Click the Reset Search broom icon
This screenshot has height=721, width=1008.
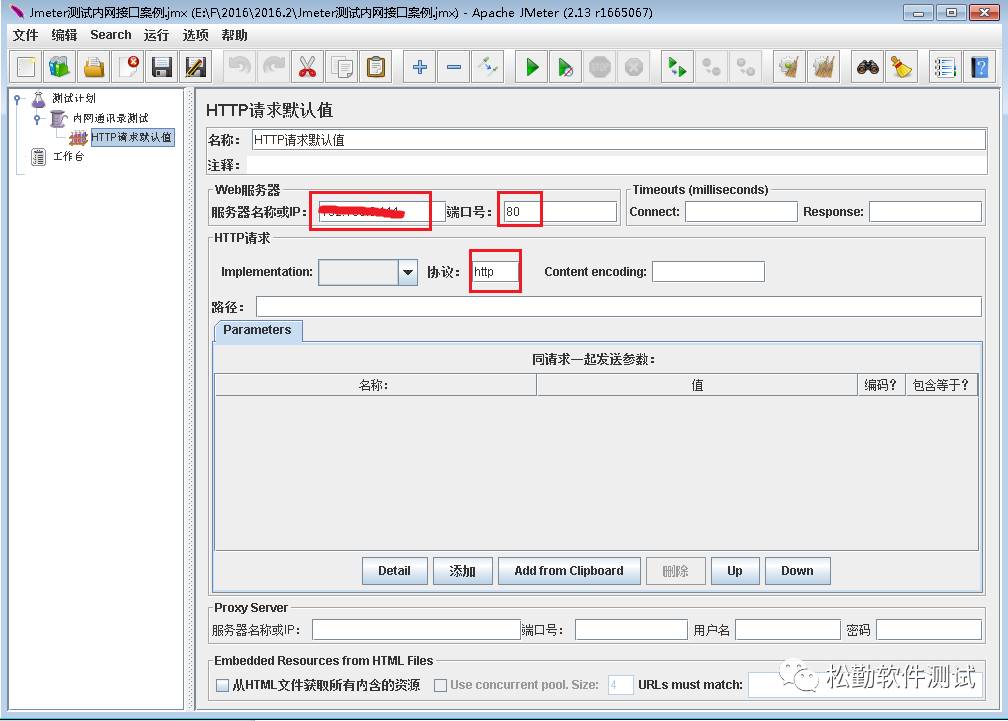[901, 67]
